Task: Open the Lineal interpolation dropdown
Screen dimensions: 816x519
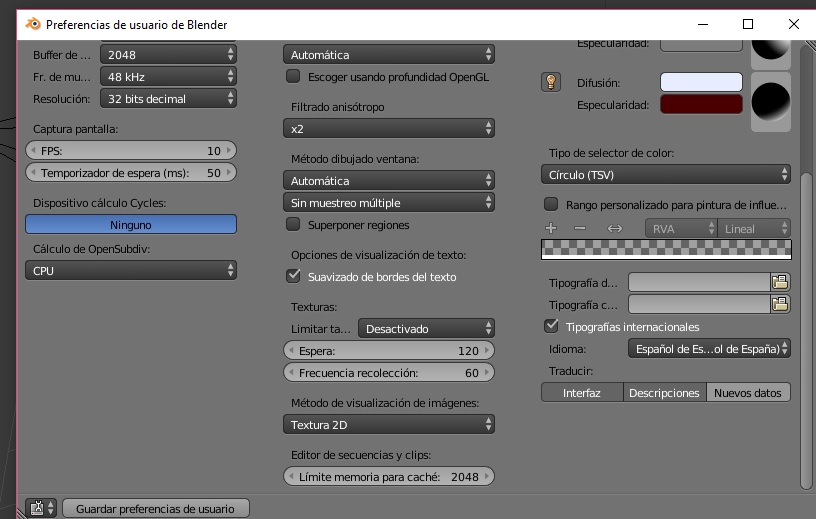Action: [x=754, y=228]
